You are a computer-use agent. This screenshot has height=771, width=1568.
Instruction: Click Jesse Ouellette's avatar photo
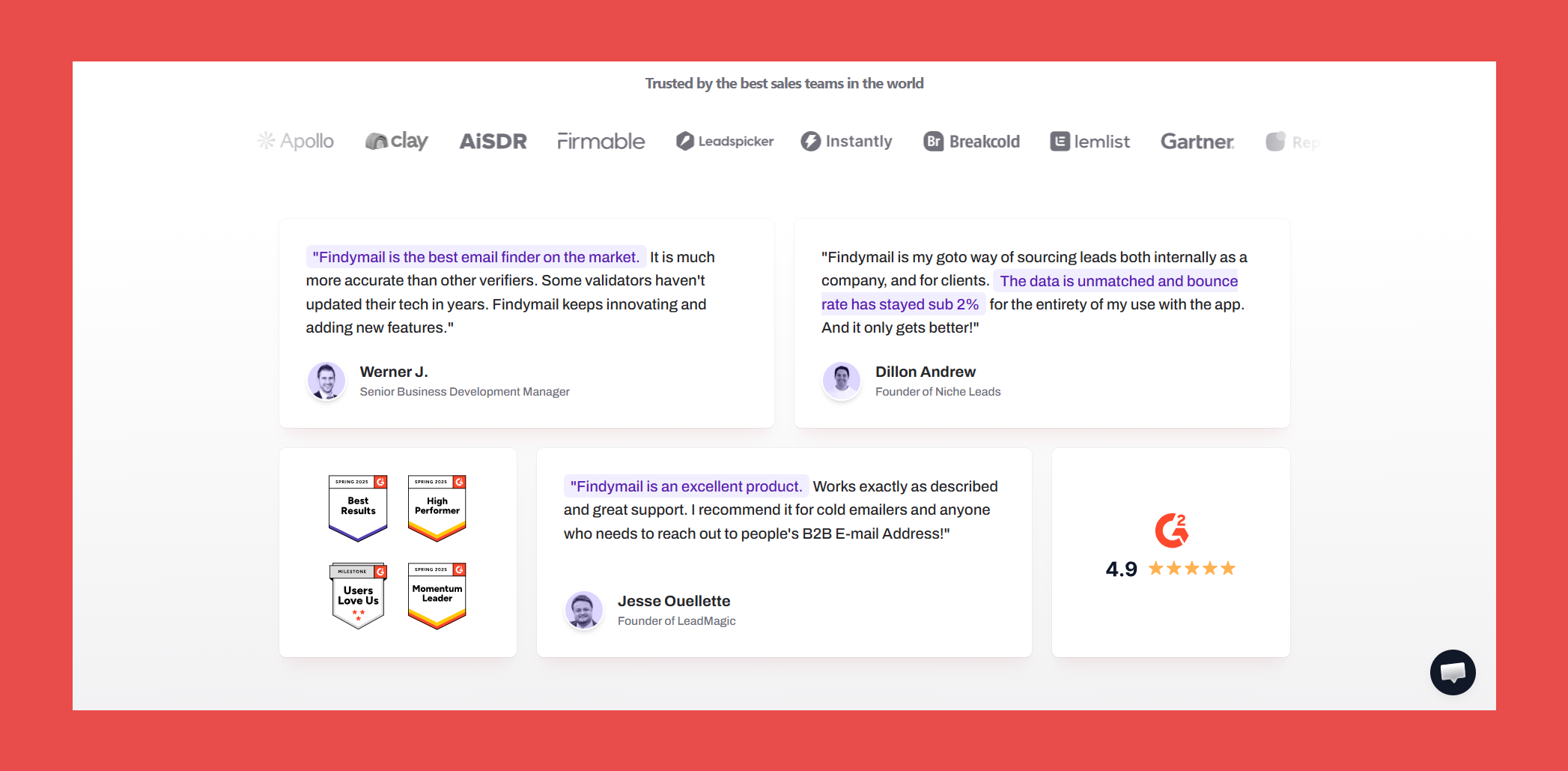pyautogui.click(x=584, y=610)
